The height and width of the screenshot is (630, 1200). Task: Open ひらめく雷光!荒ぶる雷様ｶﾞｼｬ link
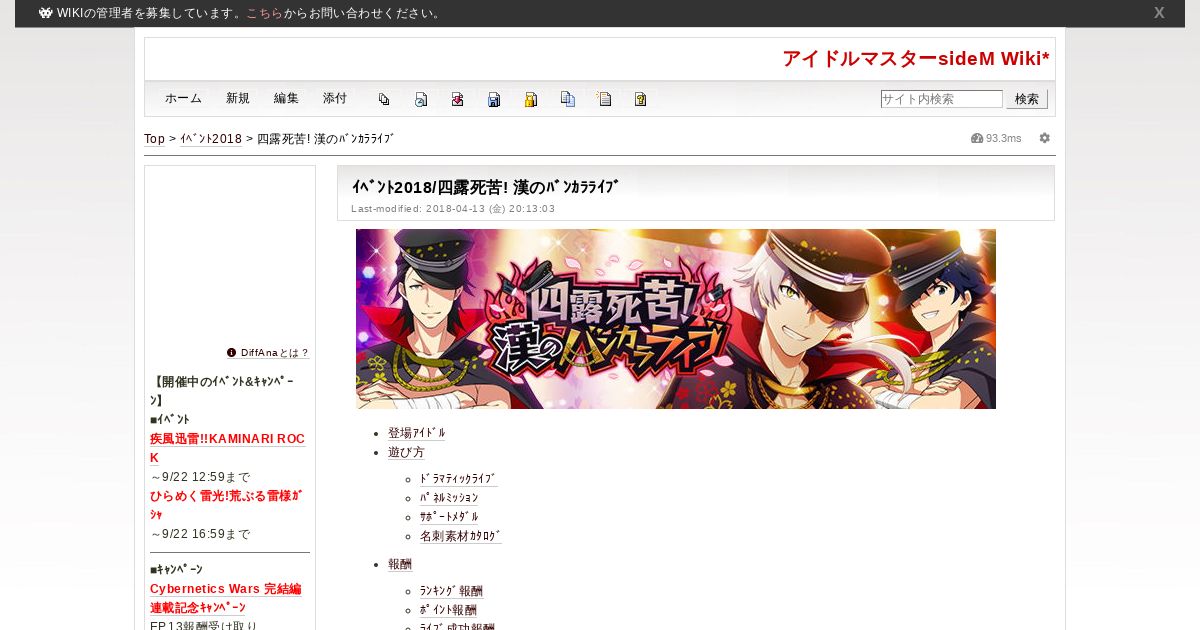(226, 504)
